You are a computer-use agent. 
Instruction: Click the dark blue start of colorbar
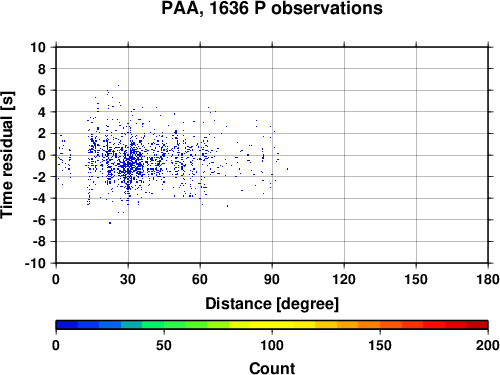point(67,325)
